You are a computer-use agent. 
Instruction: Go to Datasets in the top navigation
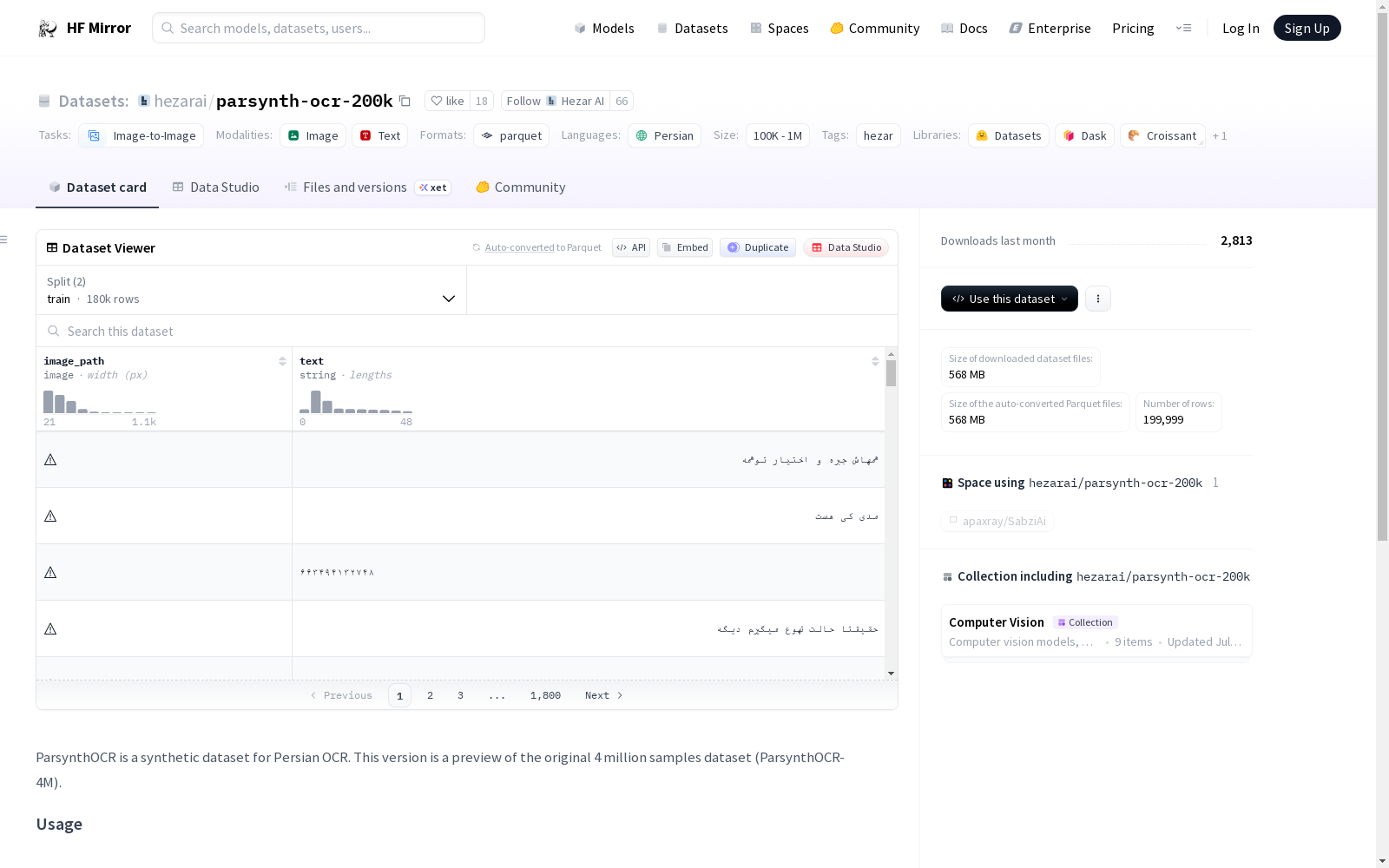click(x=692, y=28)
